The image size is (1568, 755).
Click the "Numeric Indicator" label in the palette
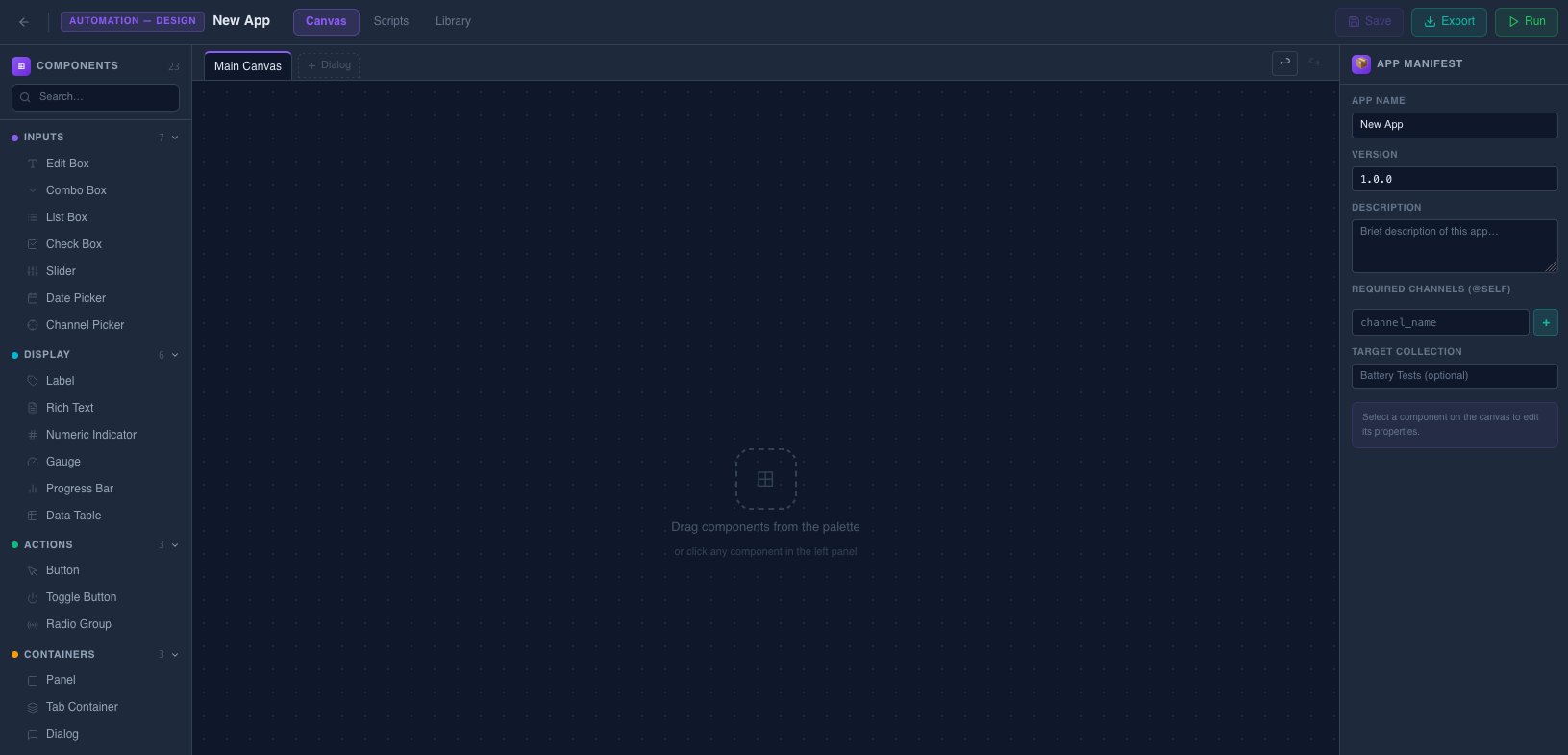(x=91, y=435)
